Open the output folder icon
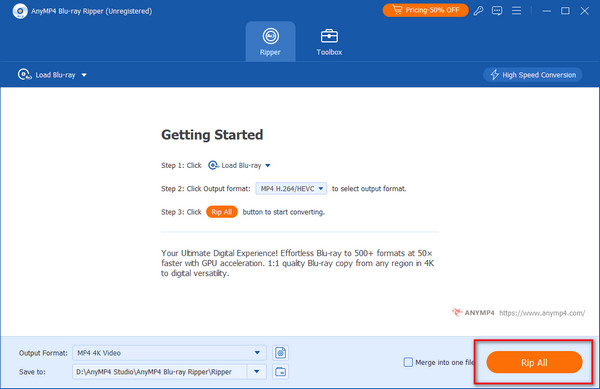The image size is (600, 389). click(x=280, y=372)
